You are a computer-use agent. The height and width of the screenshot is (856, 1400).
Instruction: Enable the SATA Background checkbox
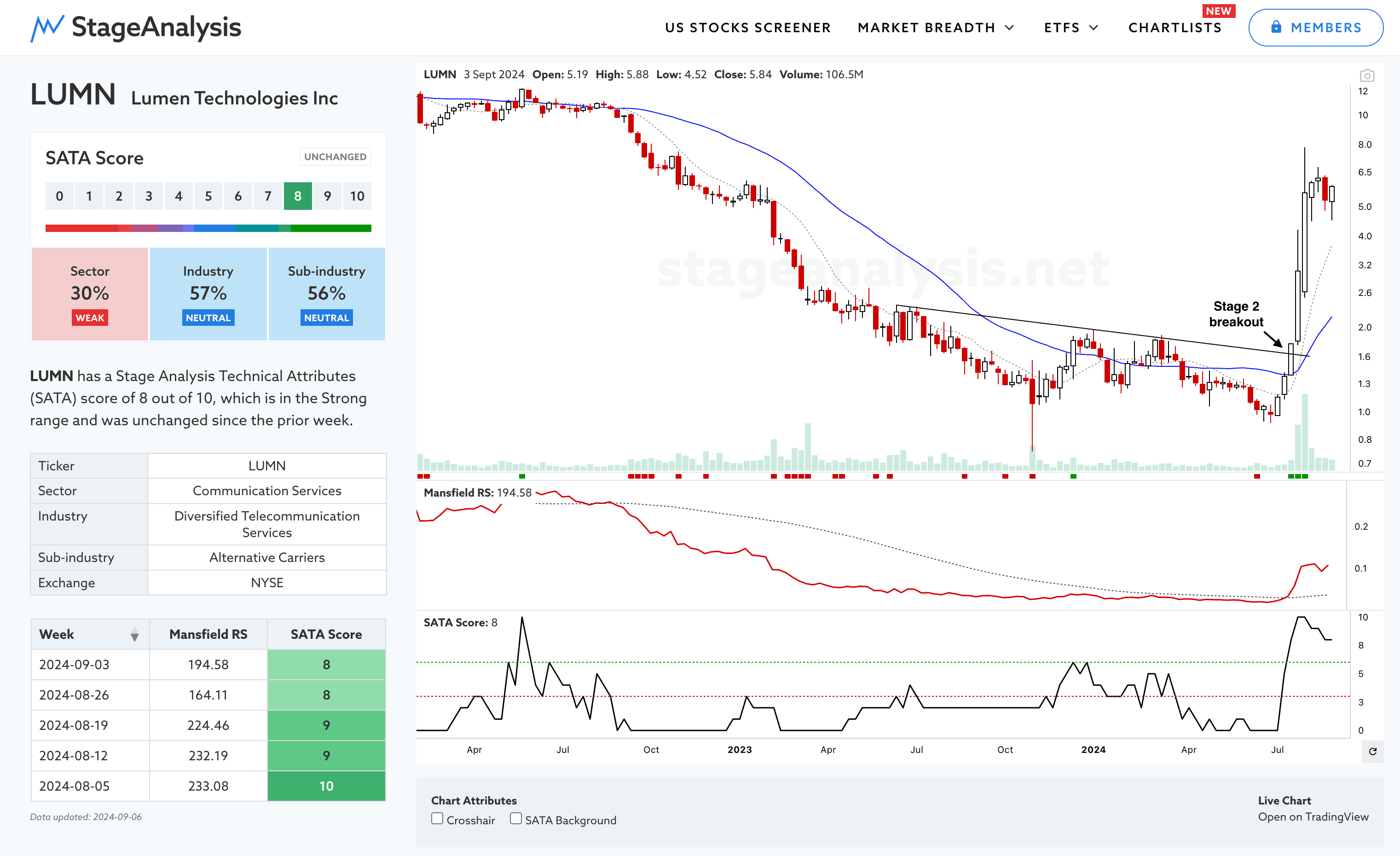point(515,819)
